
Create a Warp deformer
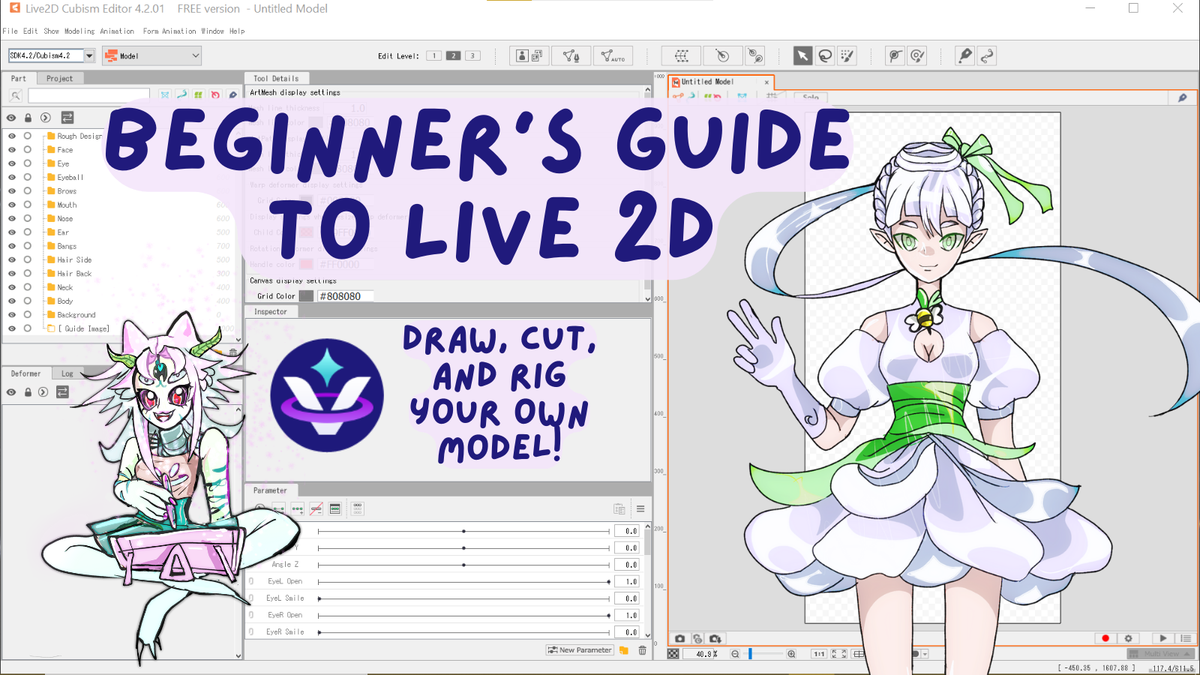pyautogui.click(x=683, y=55)
